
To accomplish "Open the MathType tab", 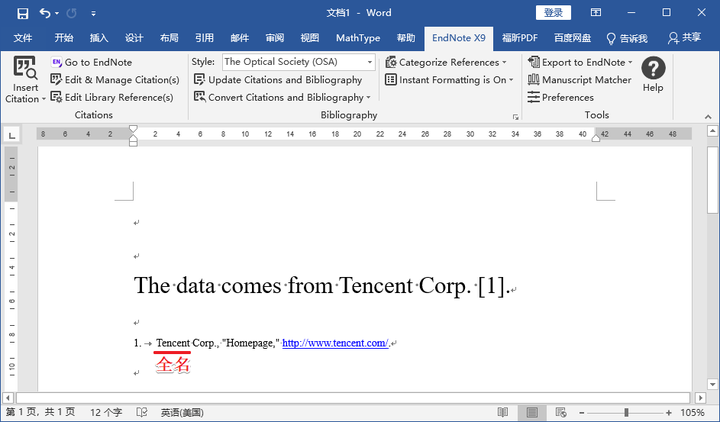I will coord(358,38).
